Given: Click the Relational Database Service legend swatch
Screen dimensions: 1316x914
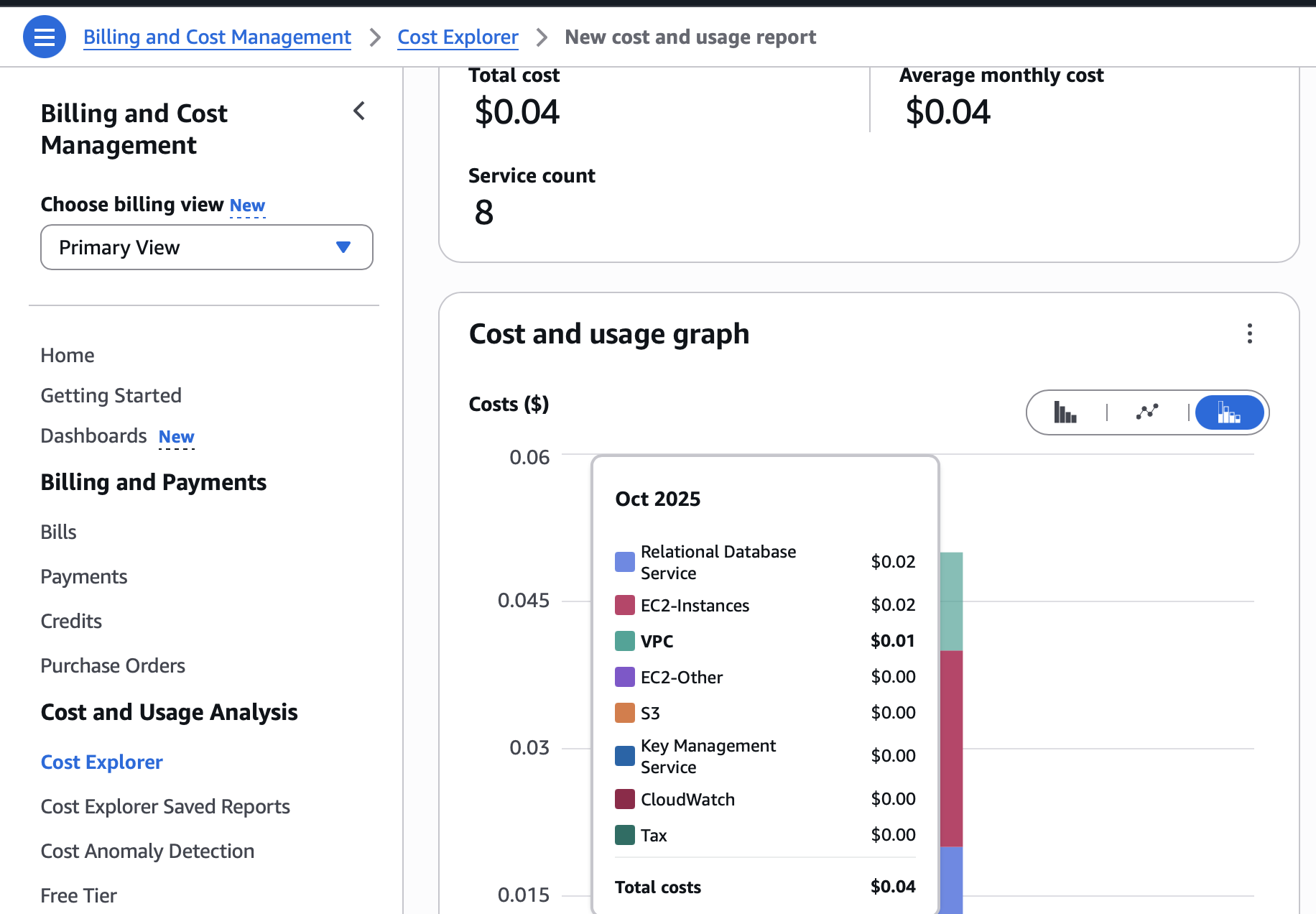Looking at the screenshot, I should 625,562.
